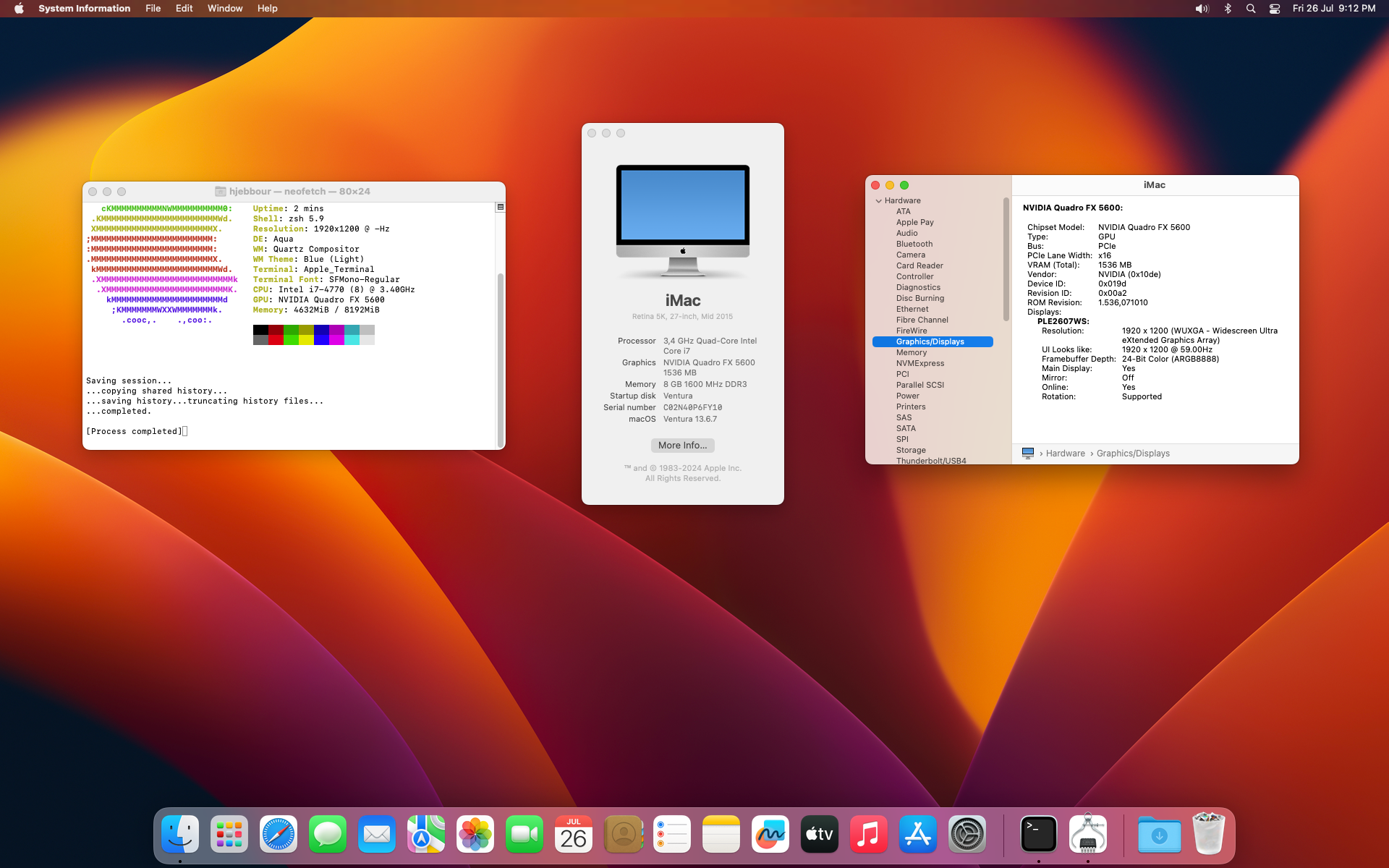Open the Window menu
This screenshot has height=868, width=1389.
pyautogui.click(x=224, y=9)
